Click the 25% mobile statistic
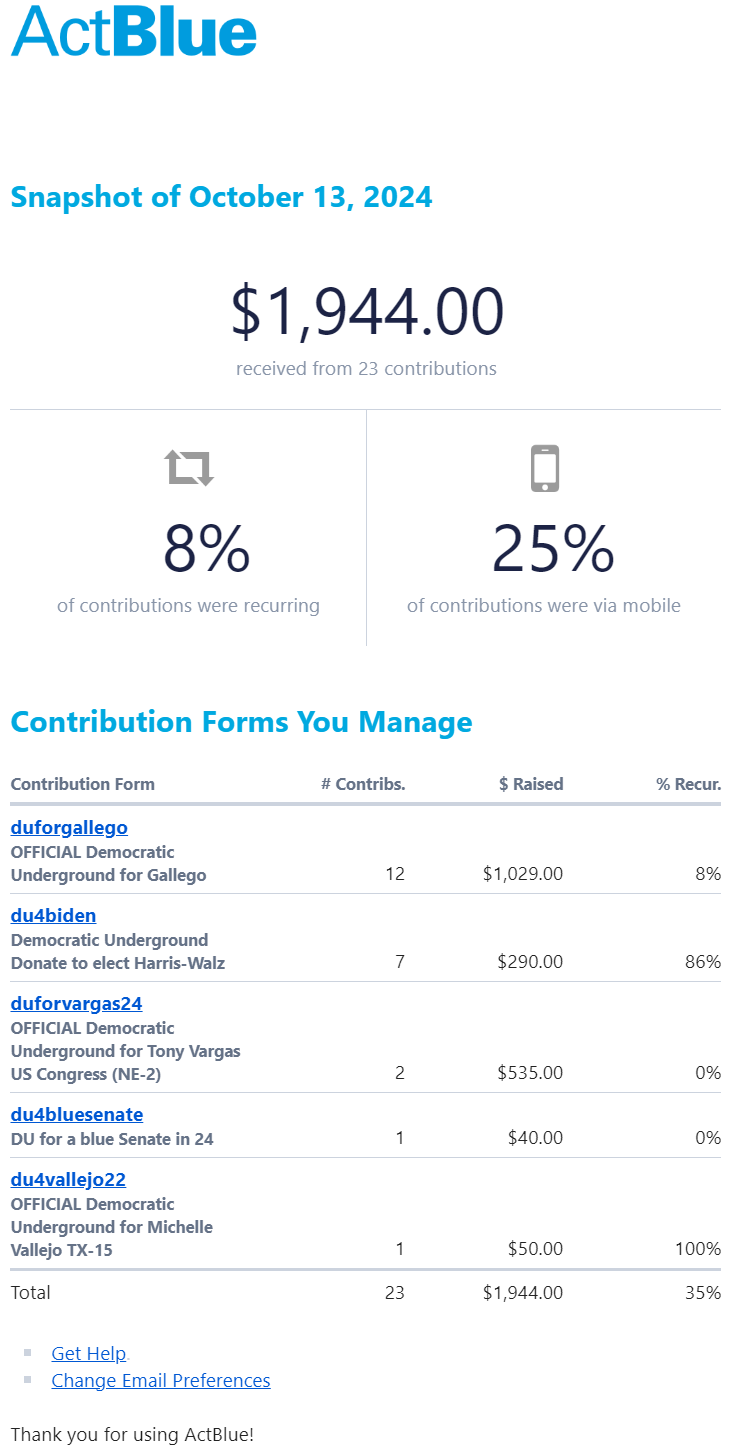 point(552,548)
